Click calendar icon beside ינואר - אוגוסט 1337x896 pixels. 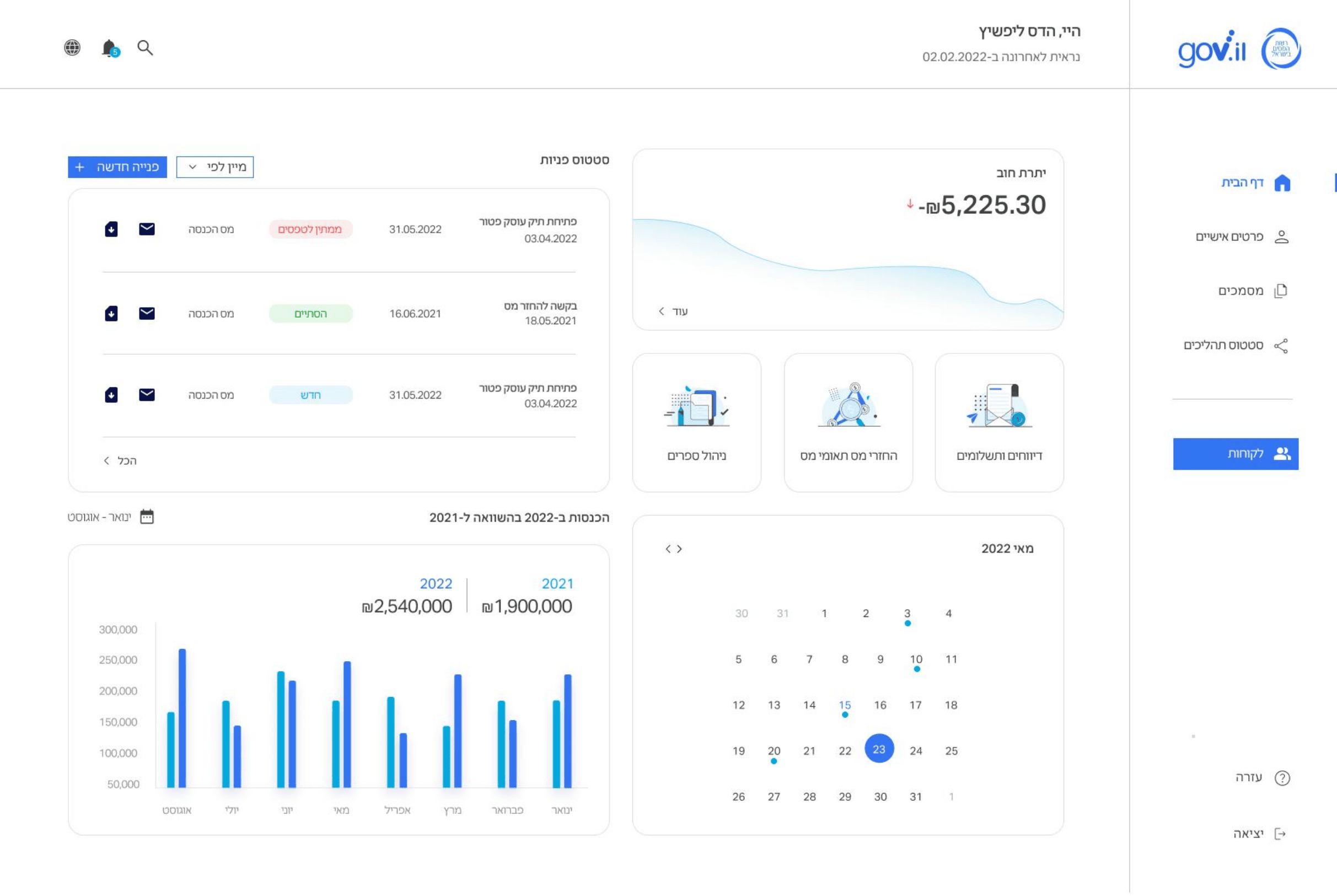pos(147,517)
